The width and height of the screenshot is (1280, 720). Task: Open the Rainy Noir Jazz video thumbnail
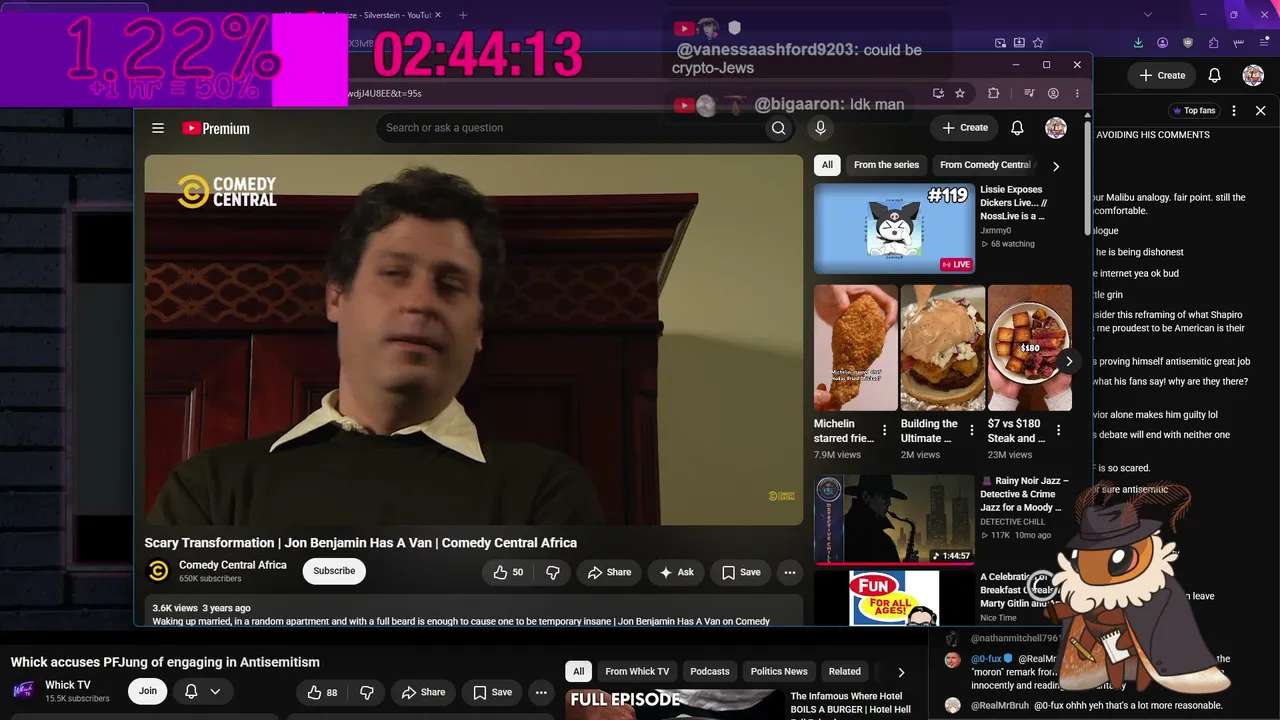coord(894,520)
